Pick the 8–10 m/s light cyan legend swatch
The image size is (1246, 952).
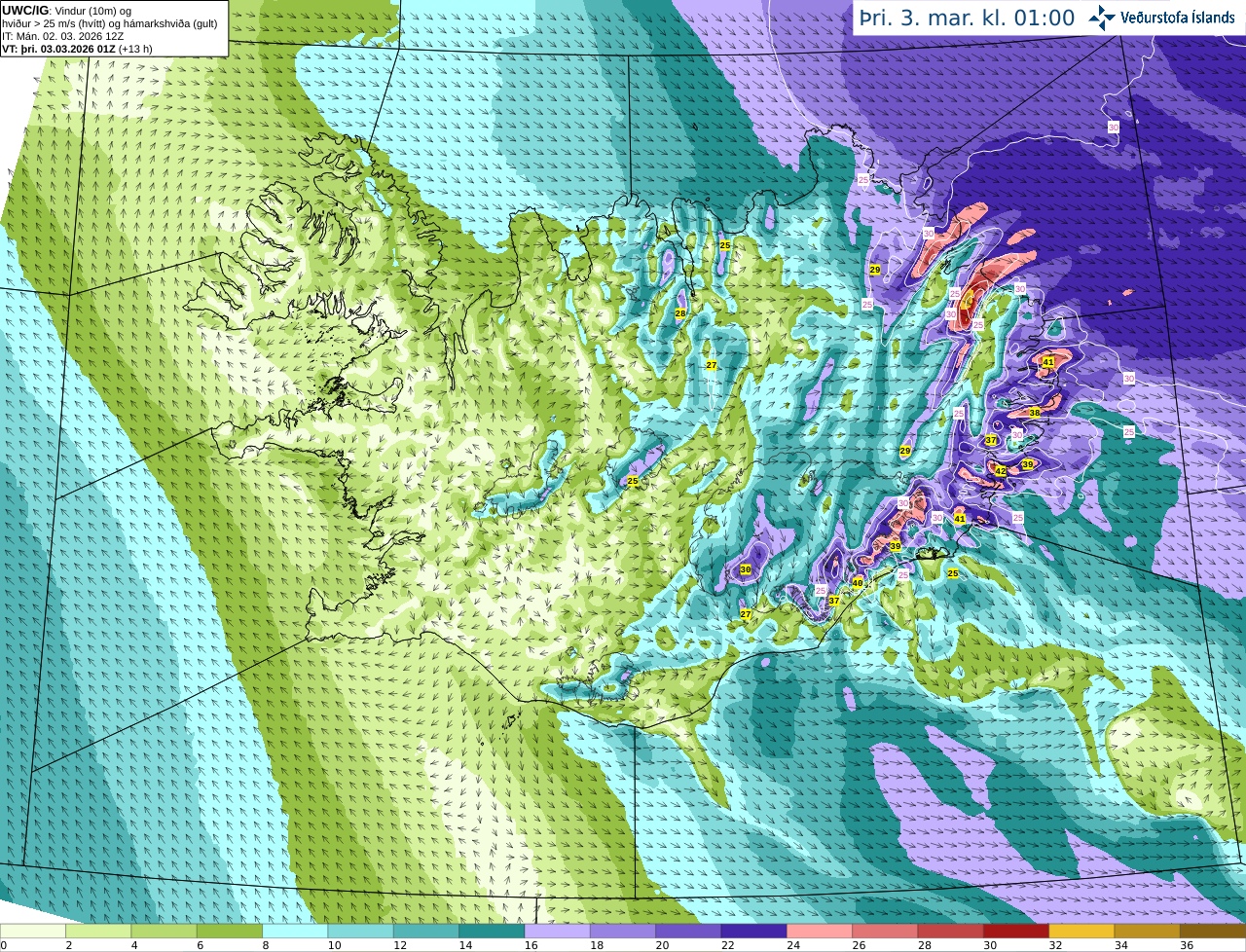click(x=295, y=931)
